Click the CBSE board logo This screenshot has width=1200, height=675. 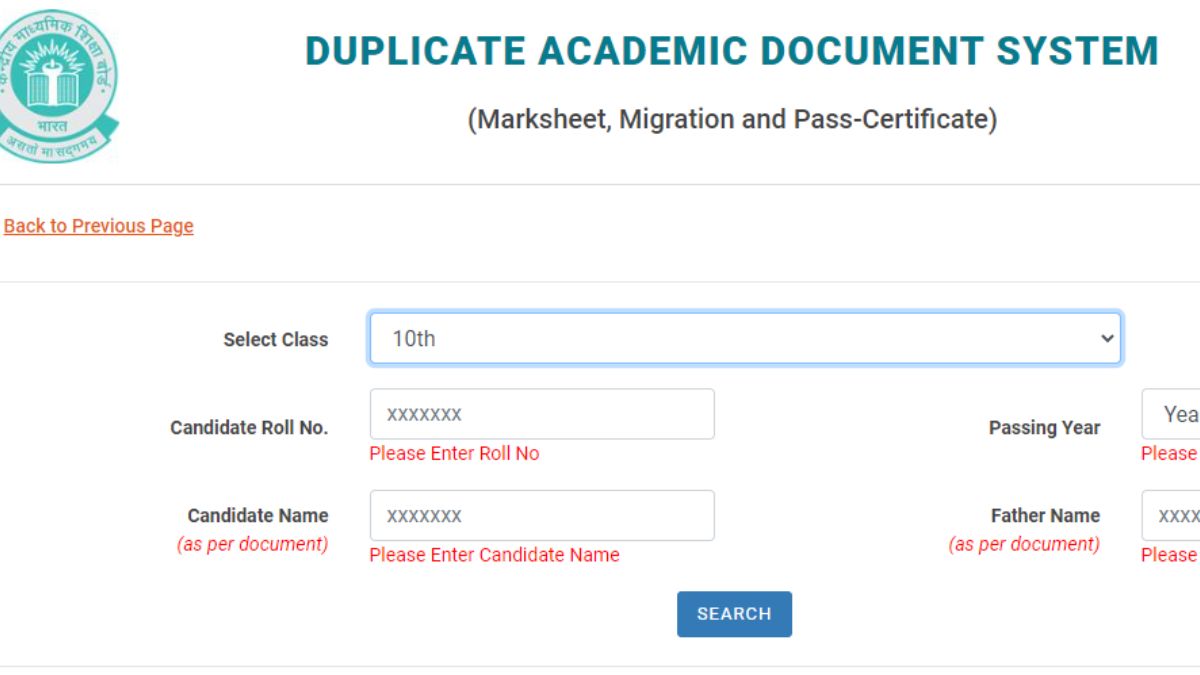[55, 85]
